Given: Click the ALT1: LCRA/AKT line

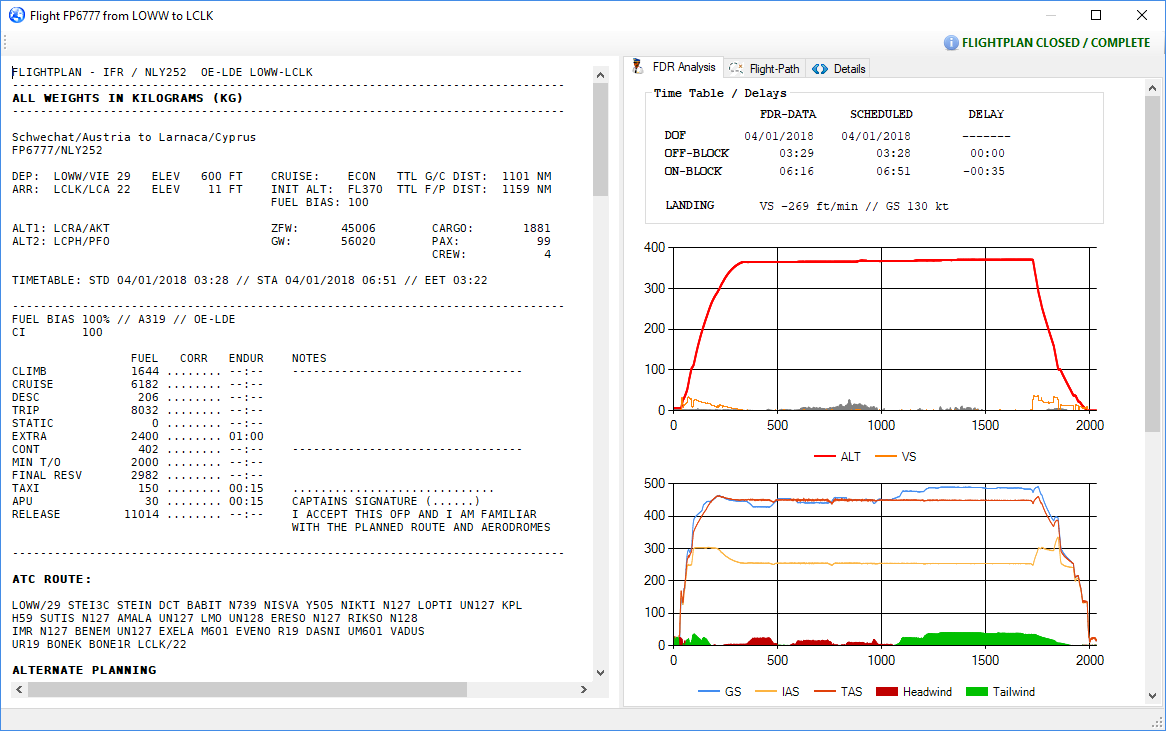Looking at the screenshot, I should (61, 228).
